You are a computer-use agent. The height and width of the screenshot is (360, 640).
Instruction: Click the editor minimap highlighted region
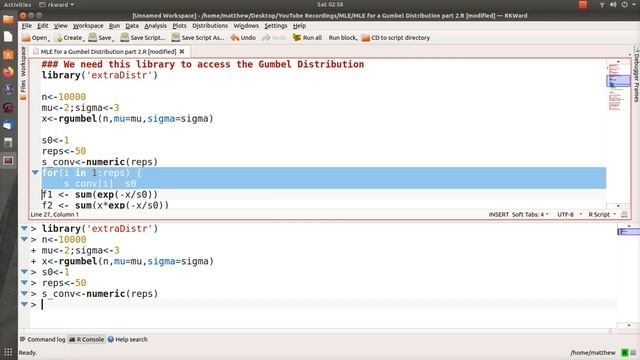(x=618, y=80)
